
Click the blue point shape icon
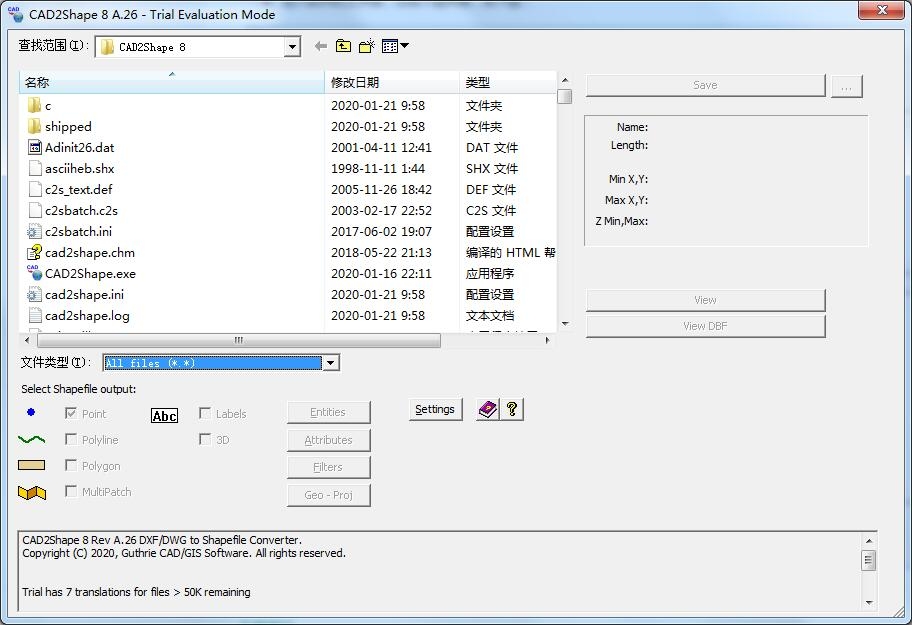[31, 412]
